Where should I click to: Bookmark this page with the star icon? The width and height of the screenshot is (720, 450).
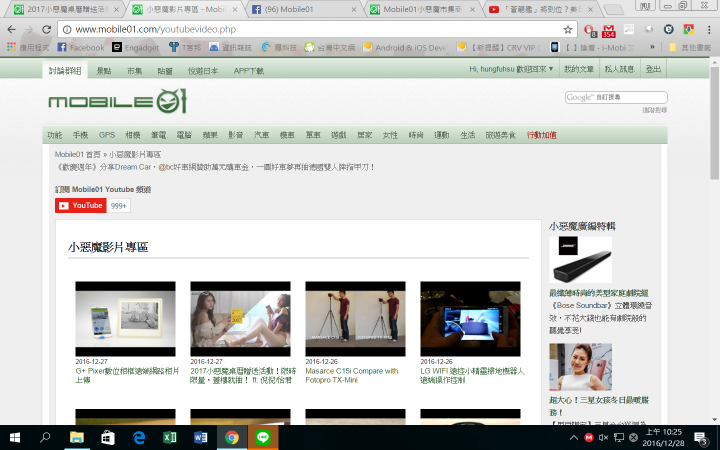pyautogui.click(x=568, y=30)
